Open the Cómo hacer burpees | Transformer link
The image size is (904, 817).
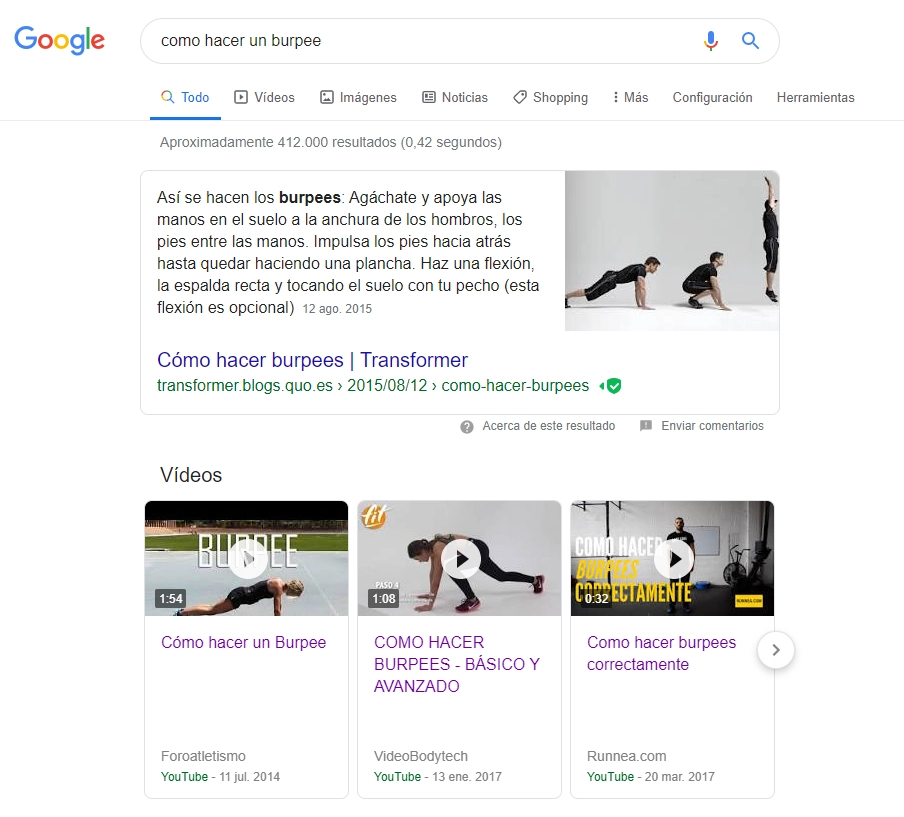coord(312,360)
